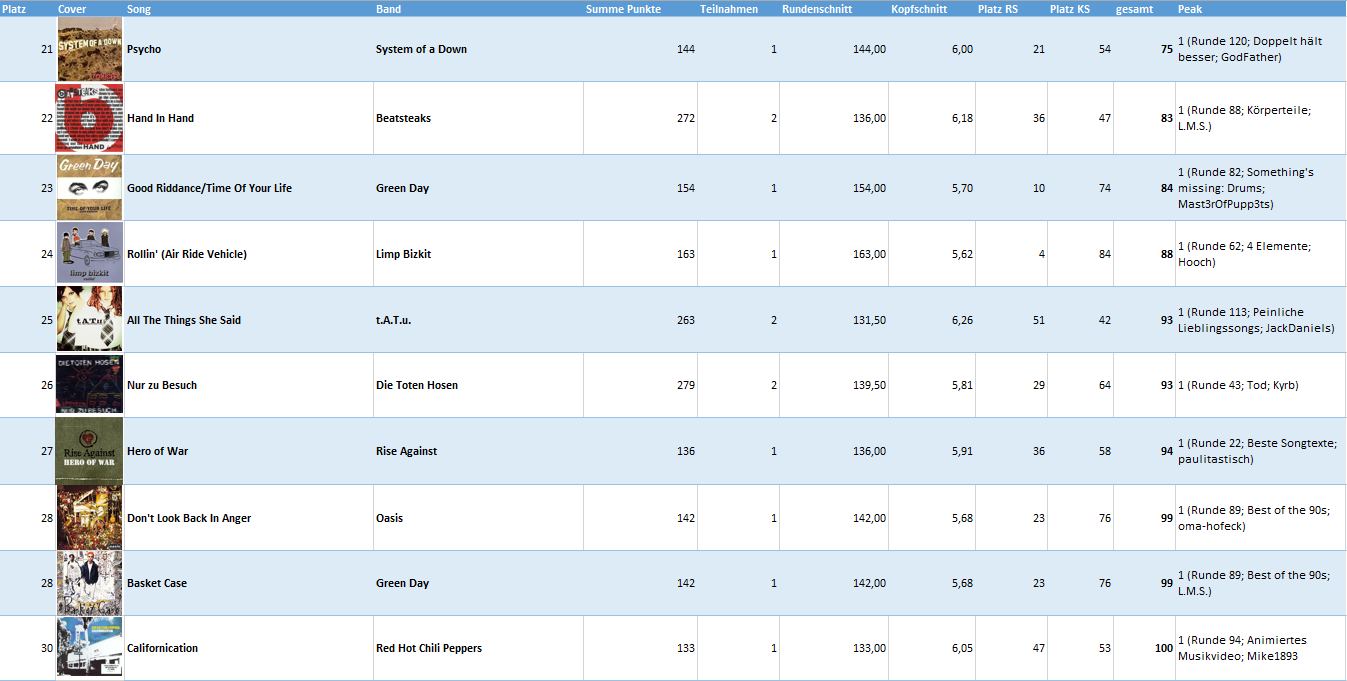Click the Green Day Time Of Your Life cover
The image size is (1347, 681).
coord(90,187)
